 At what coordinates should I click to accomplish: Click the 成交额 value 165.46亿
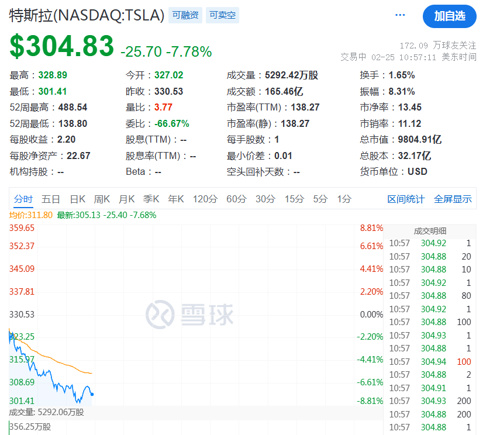(284, 91)
